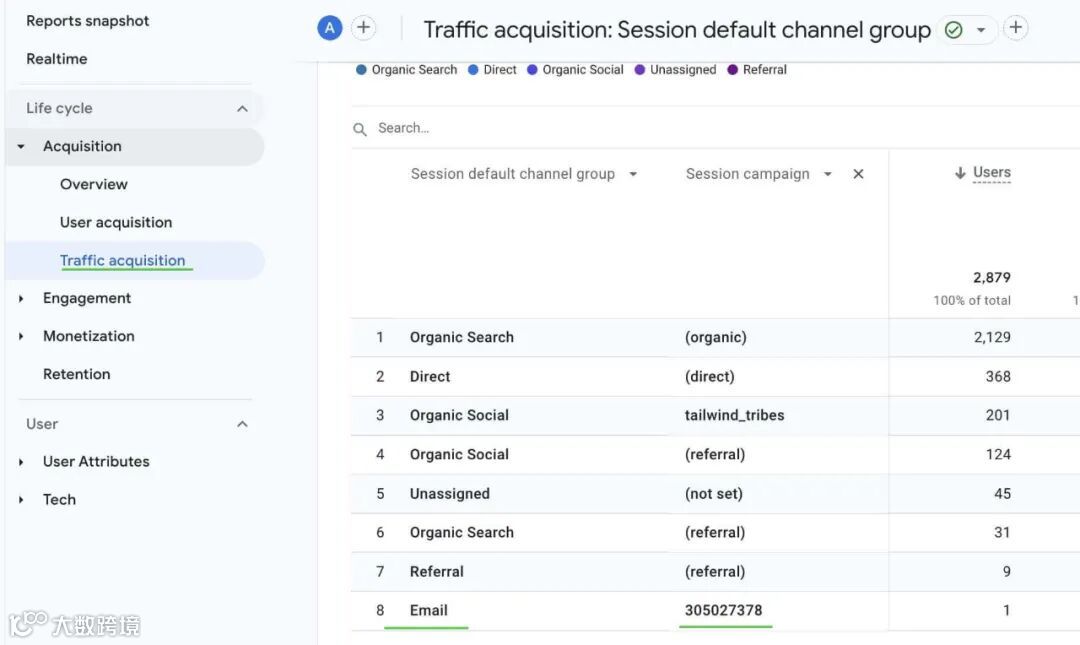This screenshot has height=645, width=1080.
Task: Select User acquisition report
Action: pyautogui.click(x=116, y=222)
